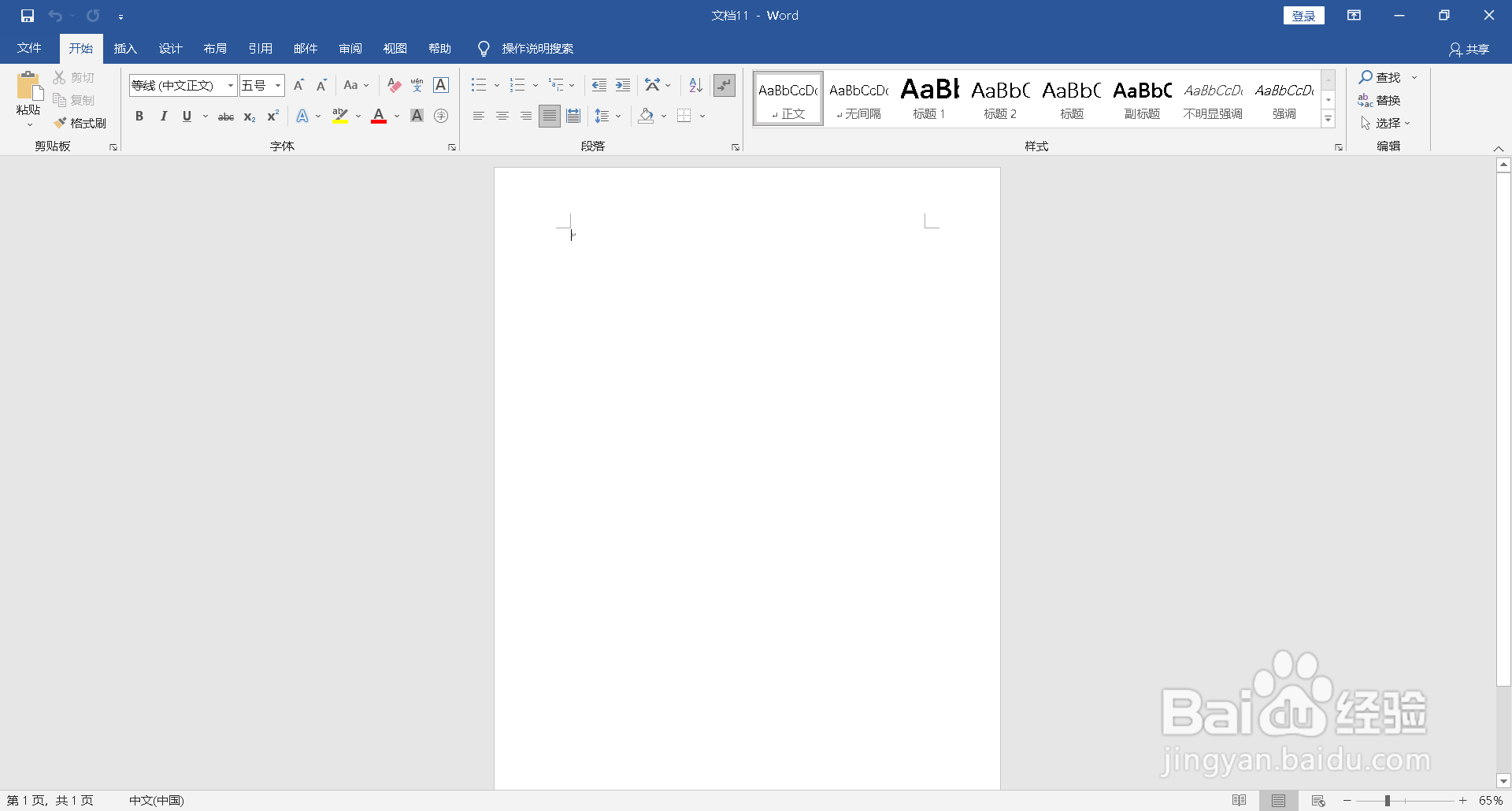Switch to the References (引用) tab
This screenshot has width=1512, height=811.
click(260, 49)
